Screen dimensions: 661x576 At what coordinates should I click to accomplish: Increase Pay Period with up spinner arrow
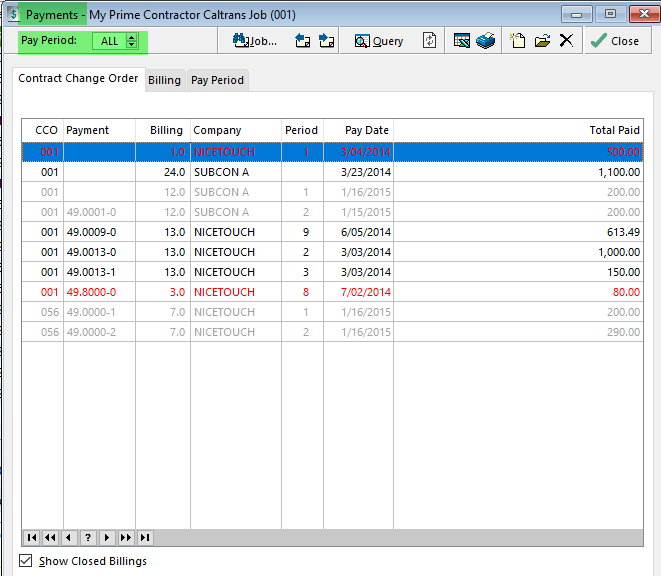click(x=132, y=37)
